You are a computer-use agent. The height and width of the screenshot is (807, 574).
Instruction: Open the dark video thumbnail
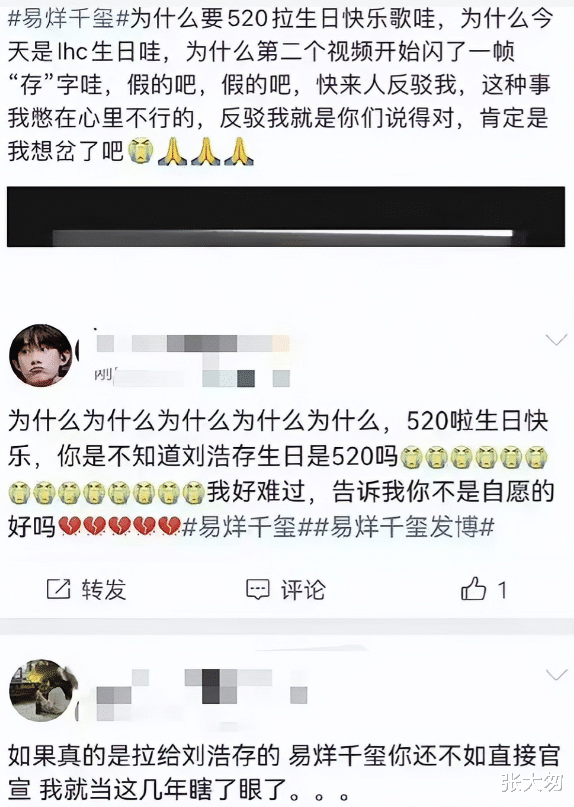[x=286, y=217]
